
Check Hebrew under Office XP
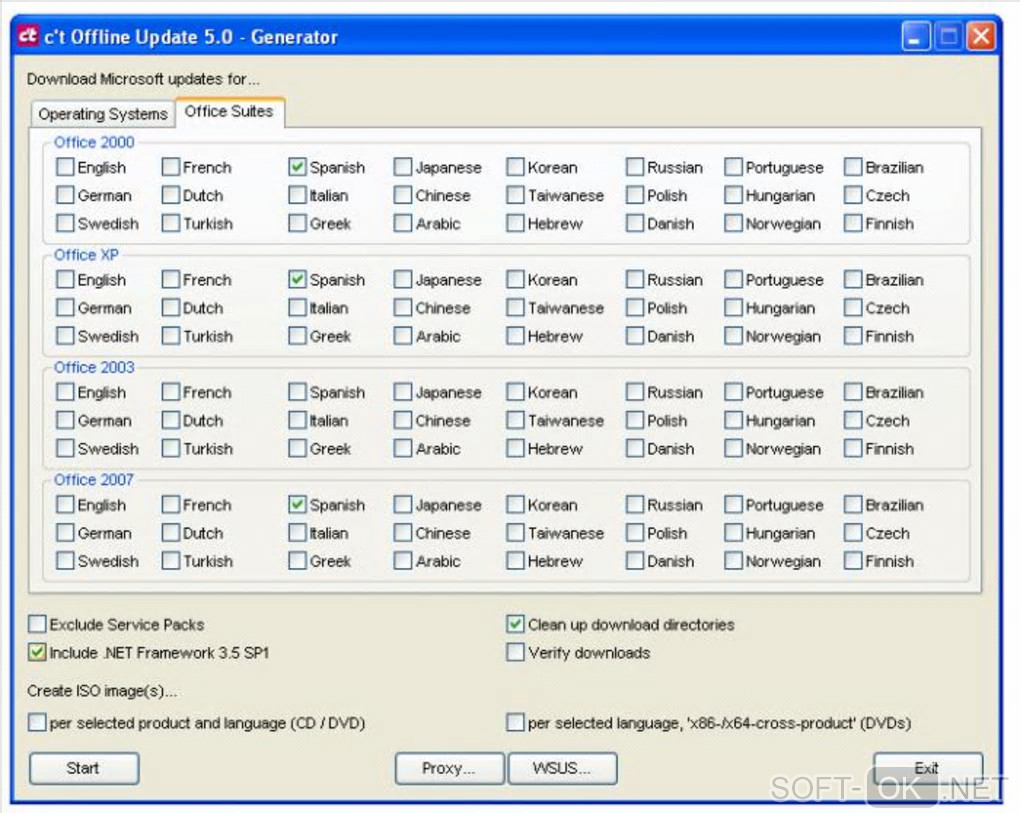tap(515, 336)
